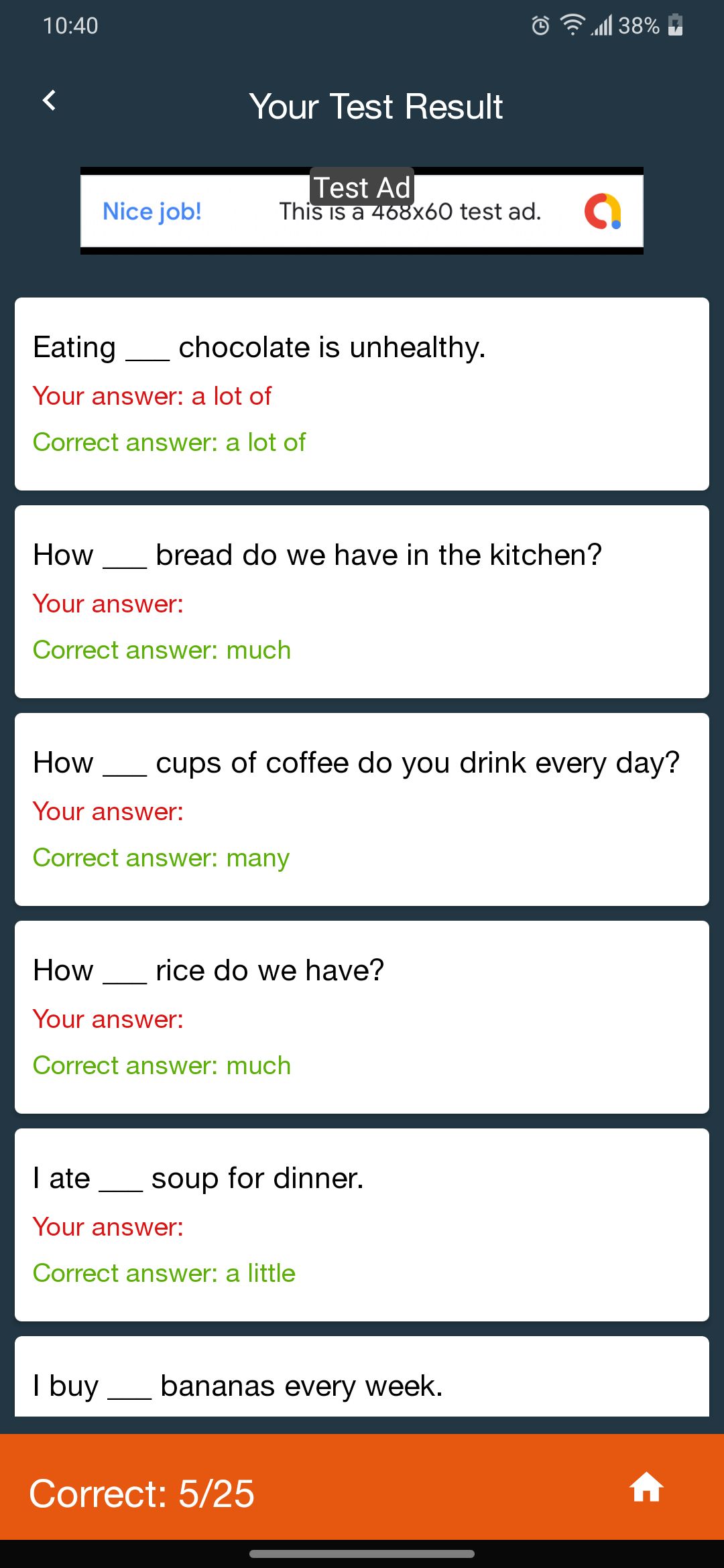Tap the back arrow icon
Screen dimensions: 724x1568
49,101
